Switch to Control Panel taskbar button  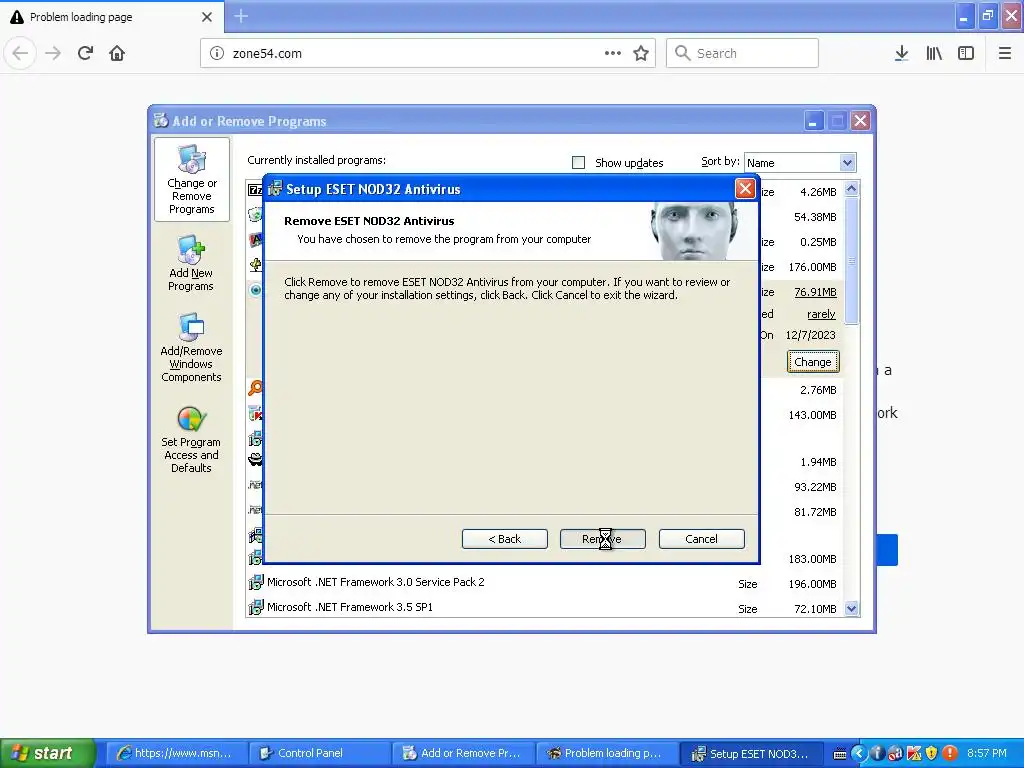(321, 754)
